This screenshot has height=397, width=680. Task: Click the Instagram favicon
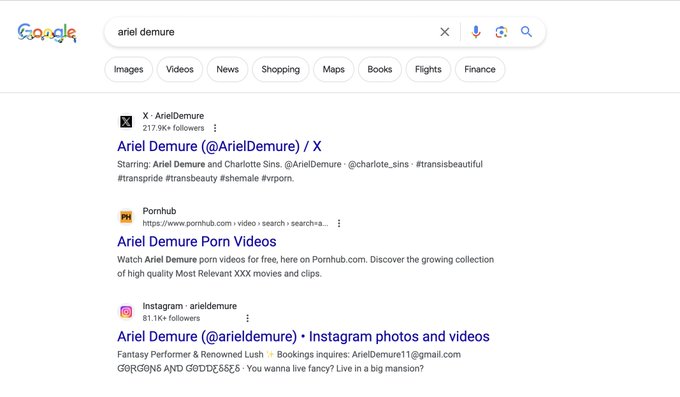click(126, 312)
